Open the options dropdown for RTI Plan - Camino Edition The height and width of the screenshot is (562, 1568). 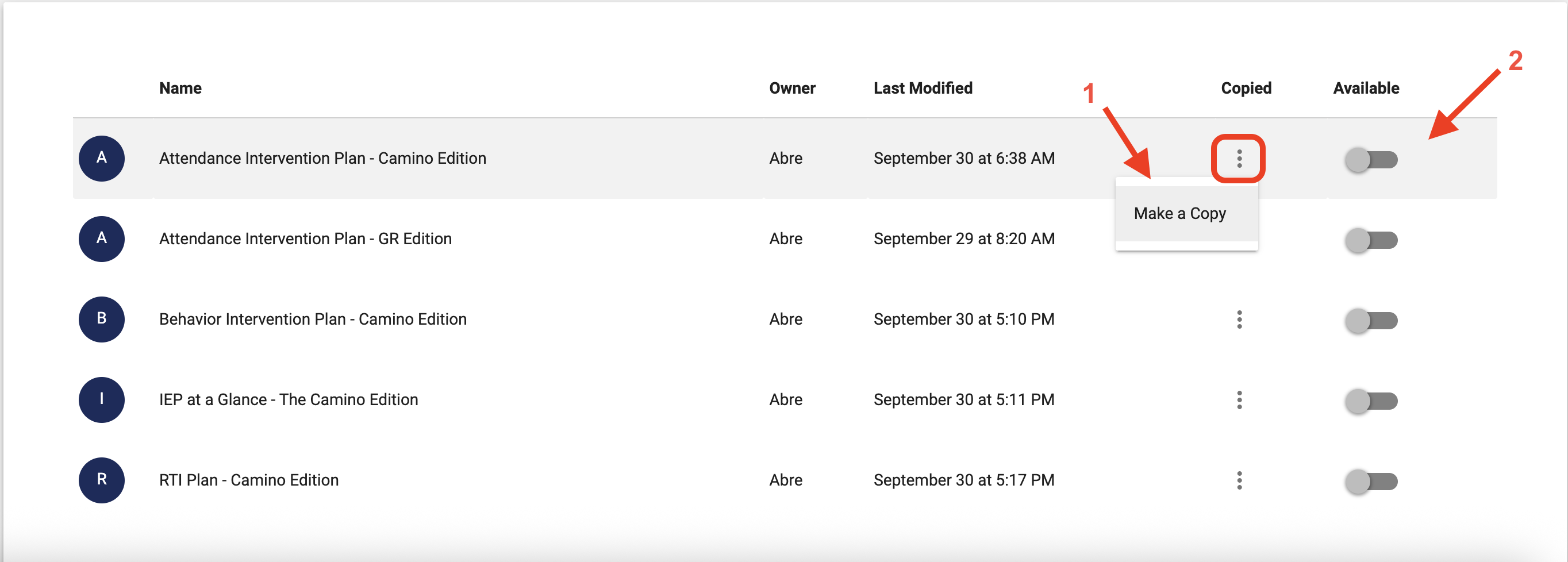(1239, 480)
